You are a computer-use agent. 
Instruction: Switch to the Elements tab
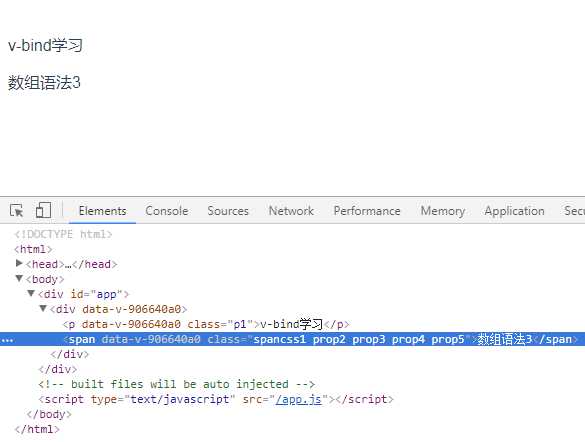(x=103, y=211)
